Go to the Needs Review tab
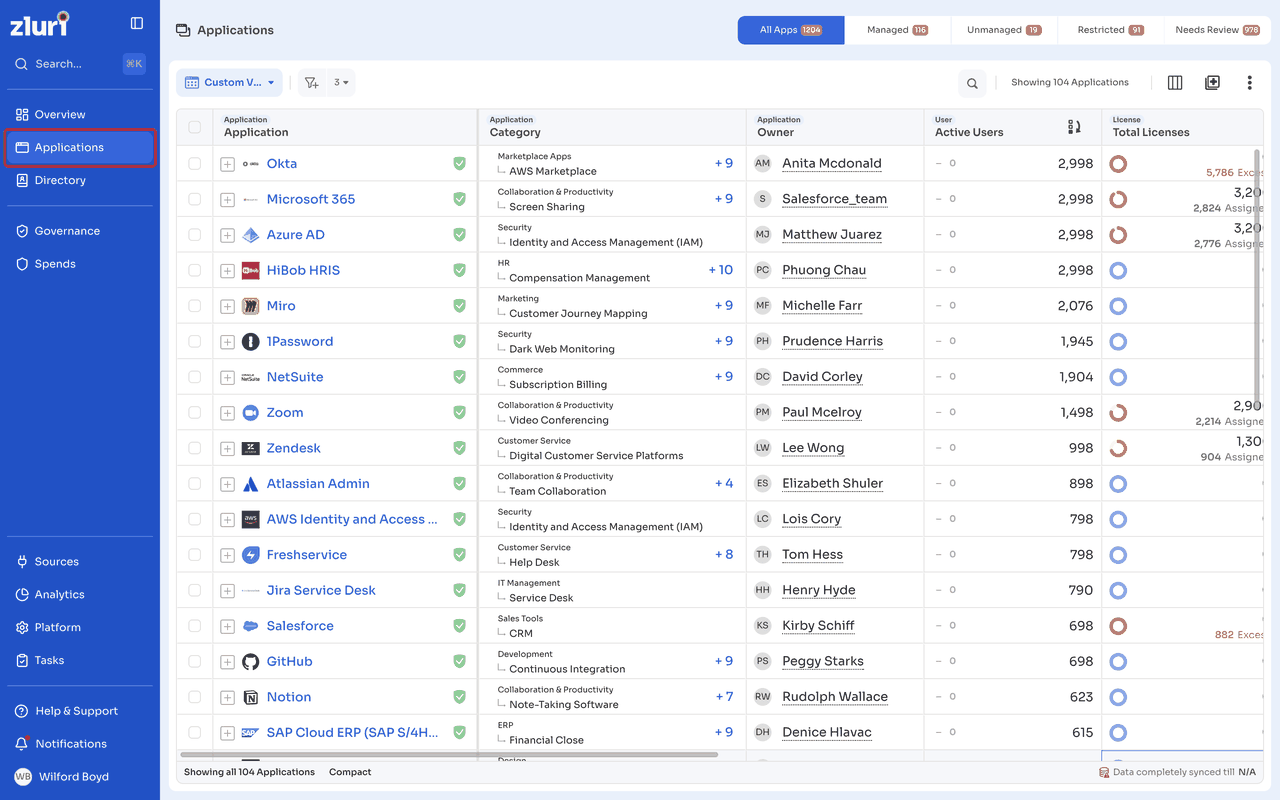 click(x=1217, y=30)
